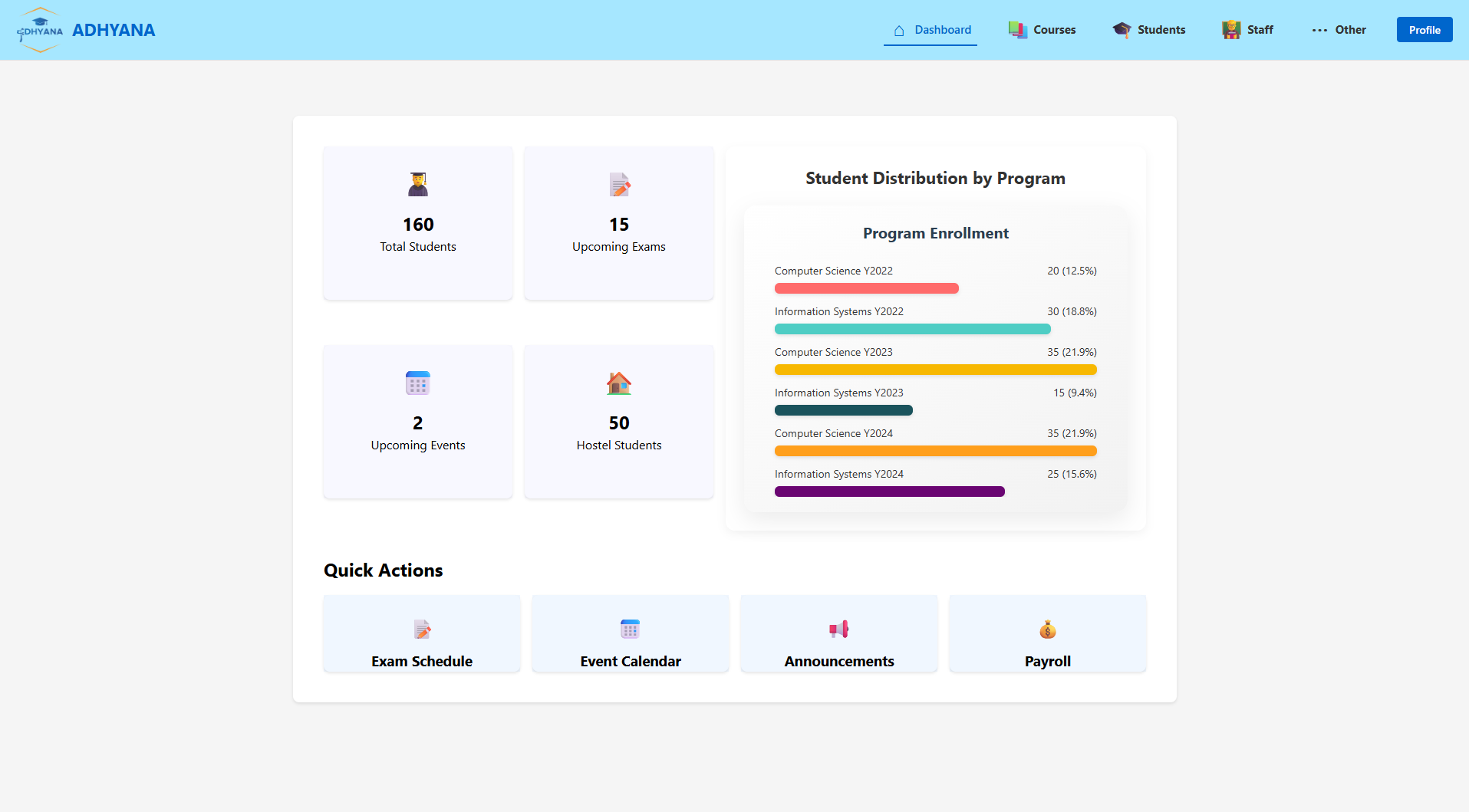The width and height of the screenshot is (1469, 812).
Task: Click the calendar icon above Upcoming Events
Action: pyautogui.click(x=418, y=383)
